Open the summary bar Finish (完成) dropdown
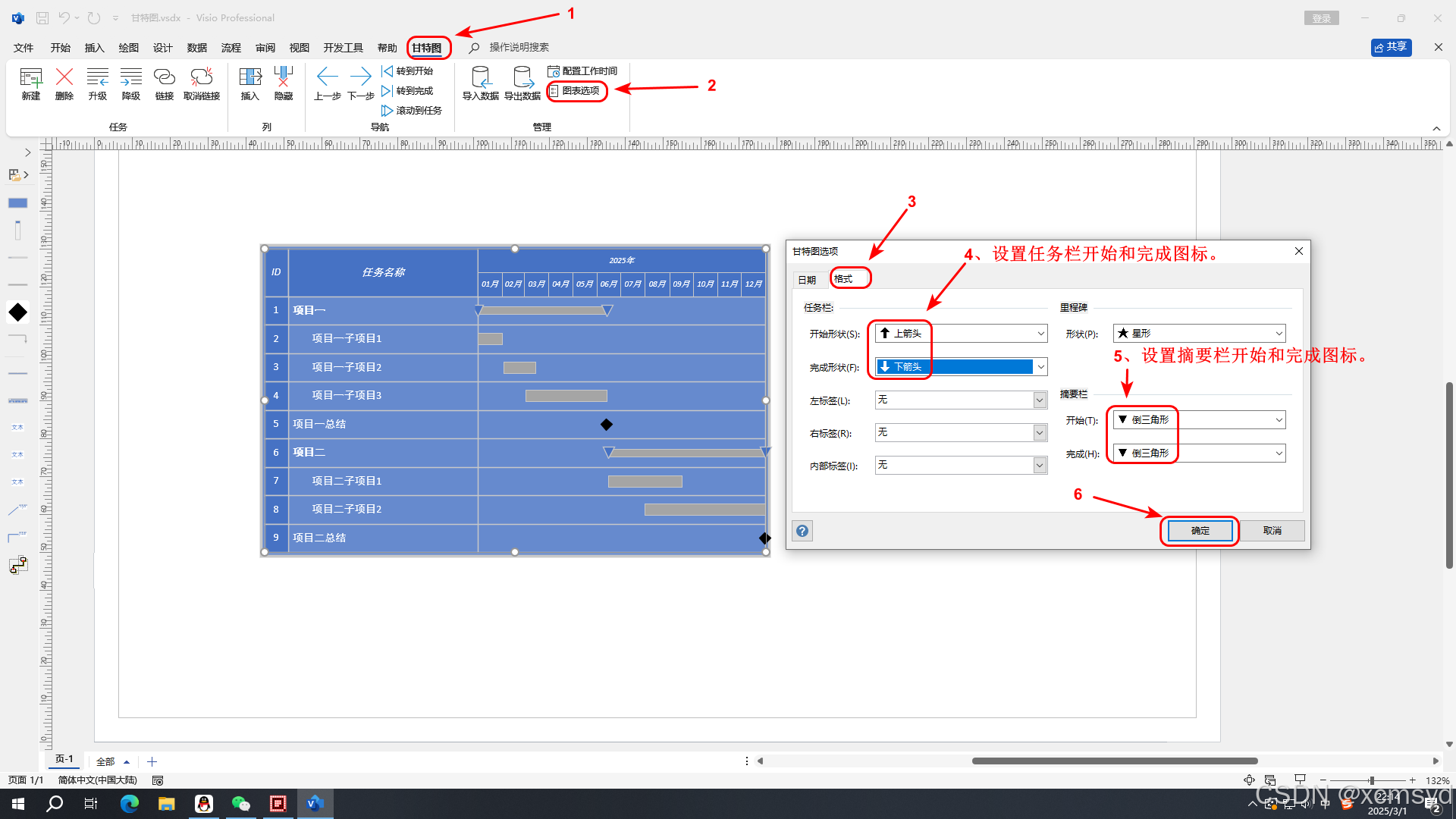Image resolution: width=1456 pixels, height=819 pixels. (1279, 453)
